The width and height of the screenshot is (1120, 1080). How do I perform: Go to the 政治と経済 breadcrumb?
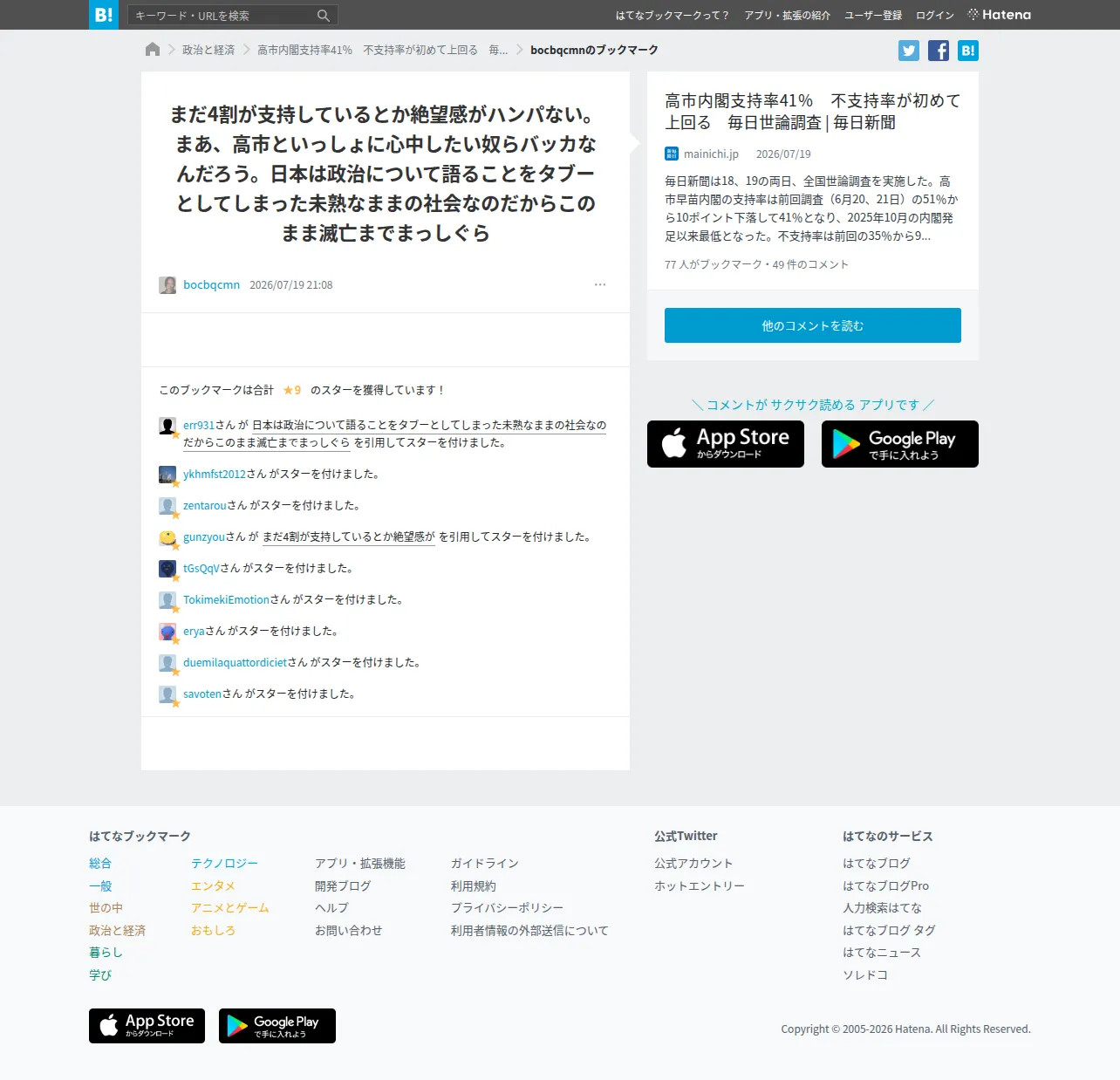point(208,50)
